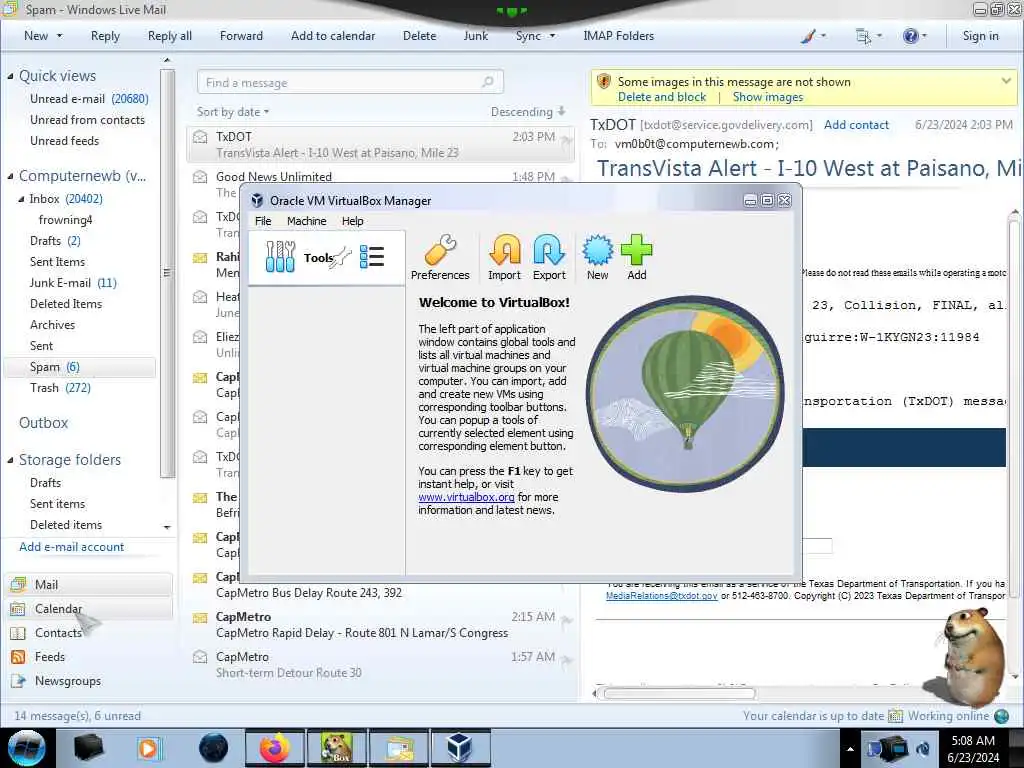
Task: Click the search magnifier icon
Action: click(x=488, y=82)
